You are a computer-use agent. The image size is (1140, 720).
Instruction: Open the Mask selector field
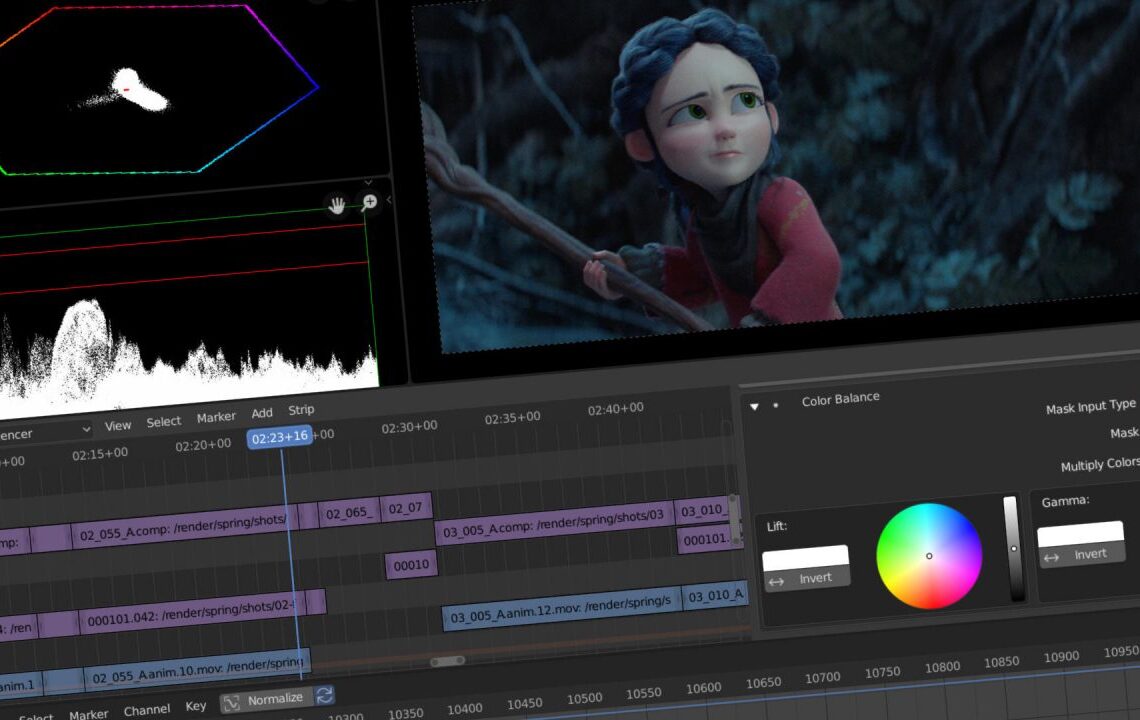point(1136,434)
